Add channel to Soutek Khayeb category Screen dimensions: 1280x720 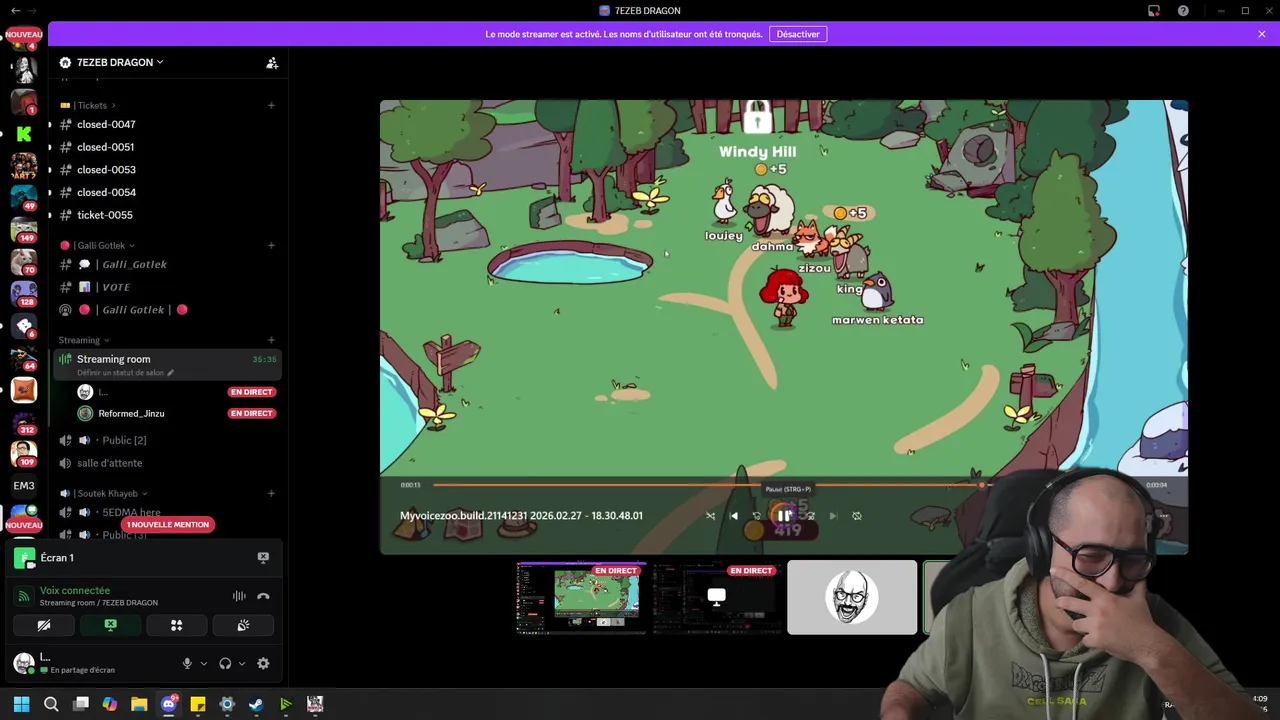click(271, 493)
